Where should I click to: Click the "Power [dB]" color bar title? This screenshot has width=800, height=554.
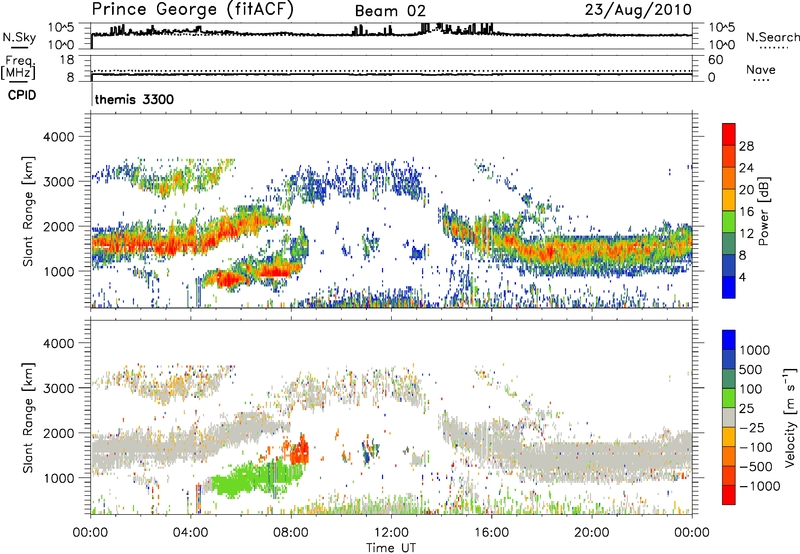click(x=764, y=211)
